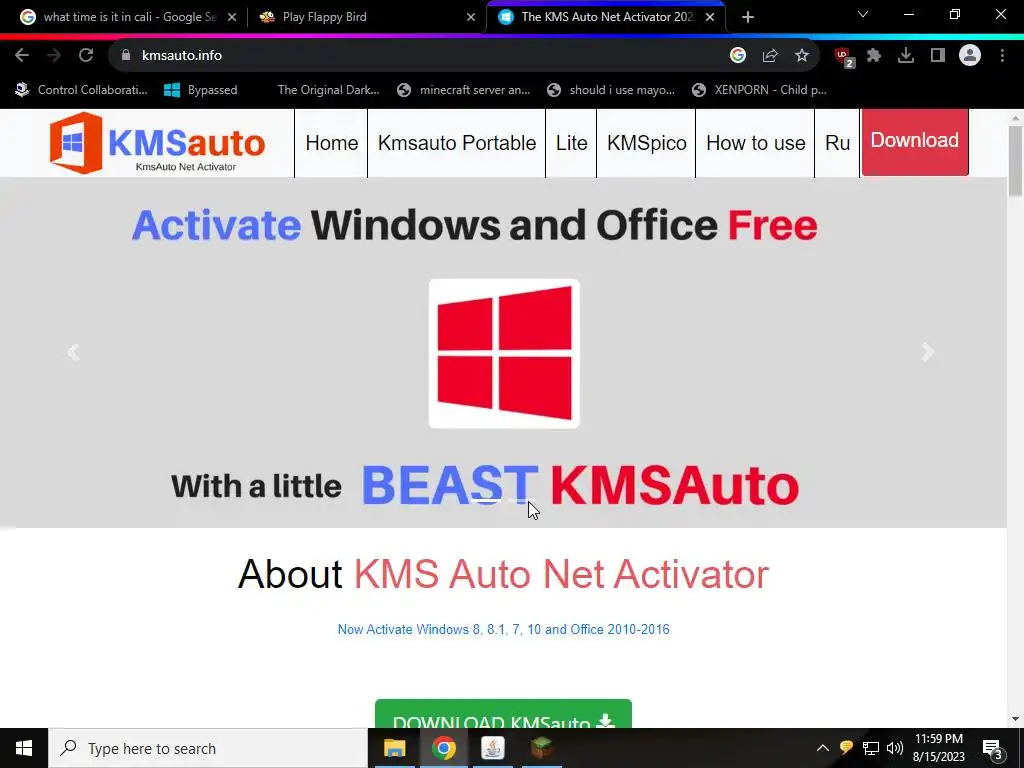This screenshot has height=768, width=1024.
Task: Open the Java app in the taskbar
Action: point(492,748)
